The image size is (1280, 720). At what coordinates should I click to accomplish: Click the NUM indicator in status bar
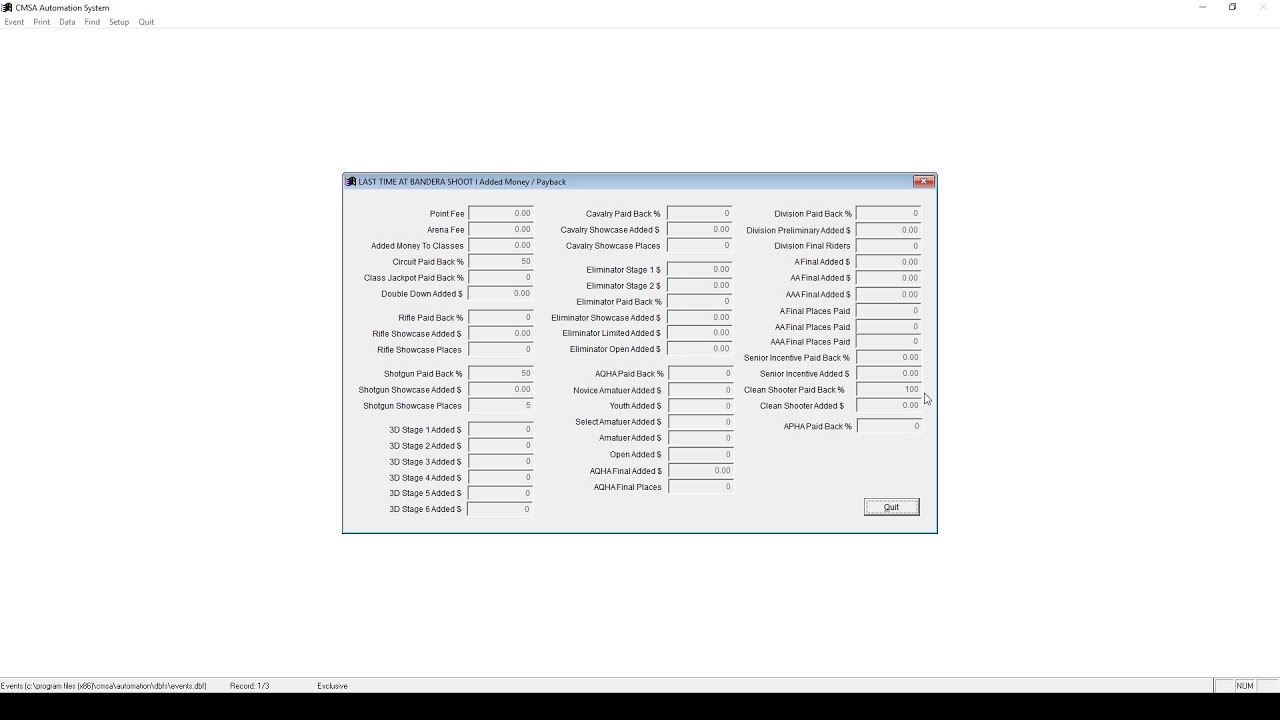coord(1245,686)
